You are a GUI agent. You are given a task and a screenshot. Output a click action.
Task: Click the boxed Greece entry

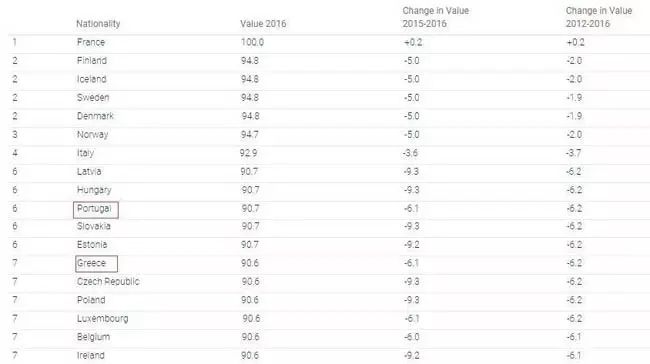coord(97,264)
